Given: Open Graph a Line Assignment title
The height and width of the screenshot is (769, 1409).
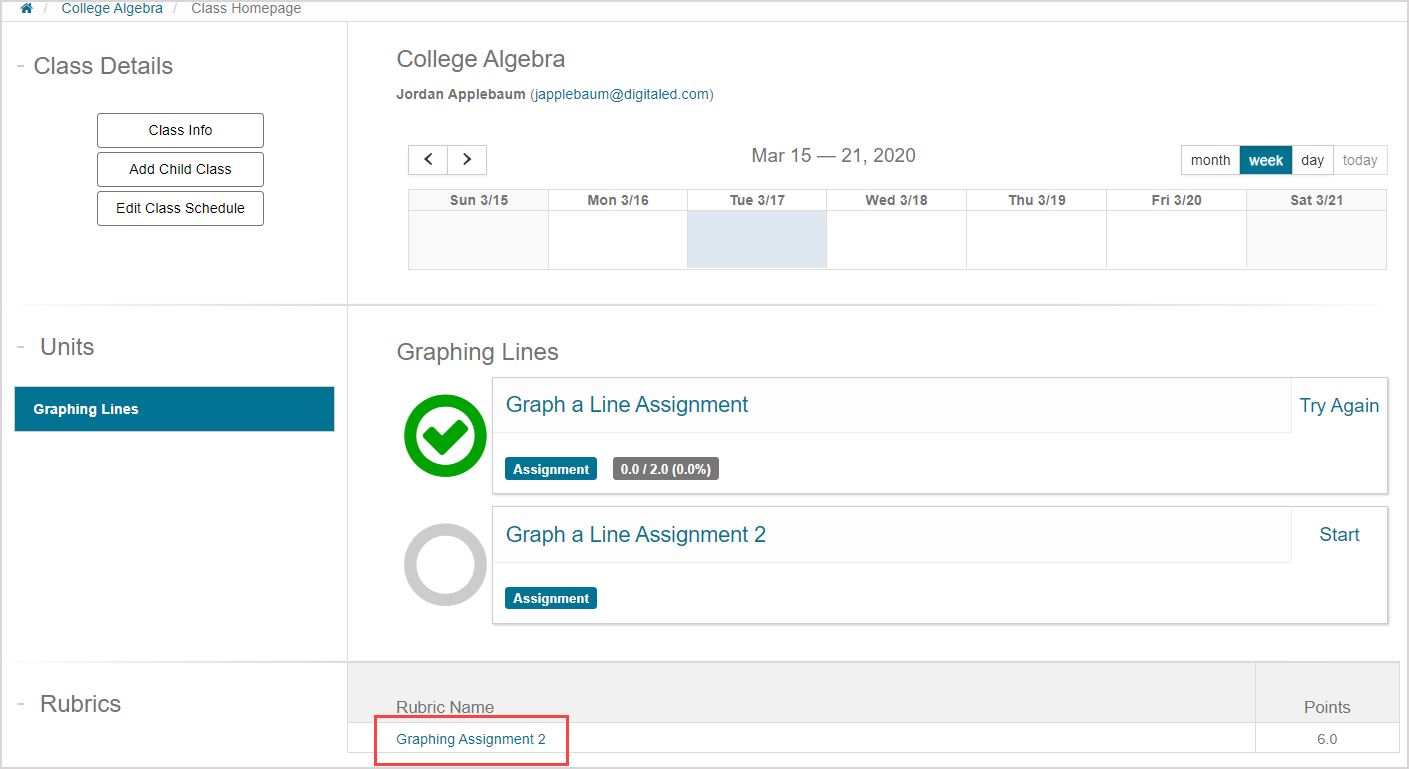Looking at the screenshot, I should 627,405.
